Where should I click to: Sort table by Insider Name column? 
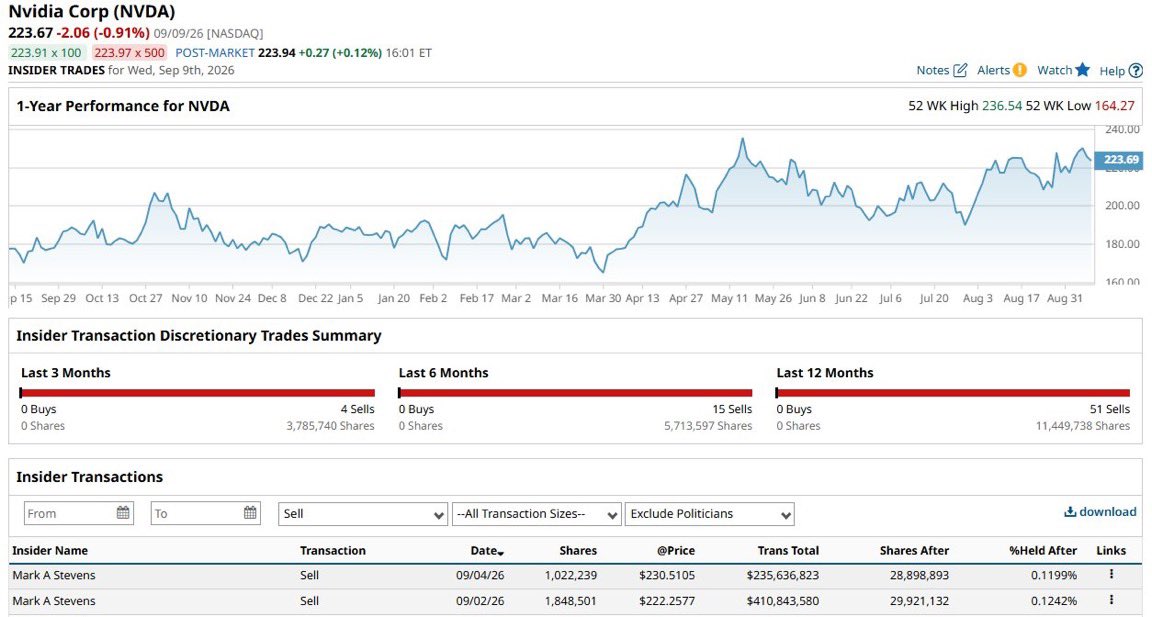pos(50,550)
